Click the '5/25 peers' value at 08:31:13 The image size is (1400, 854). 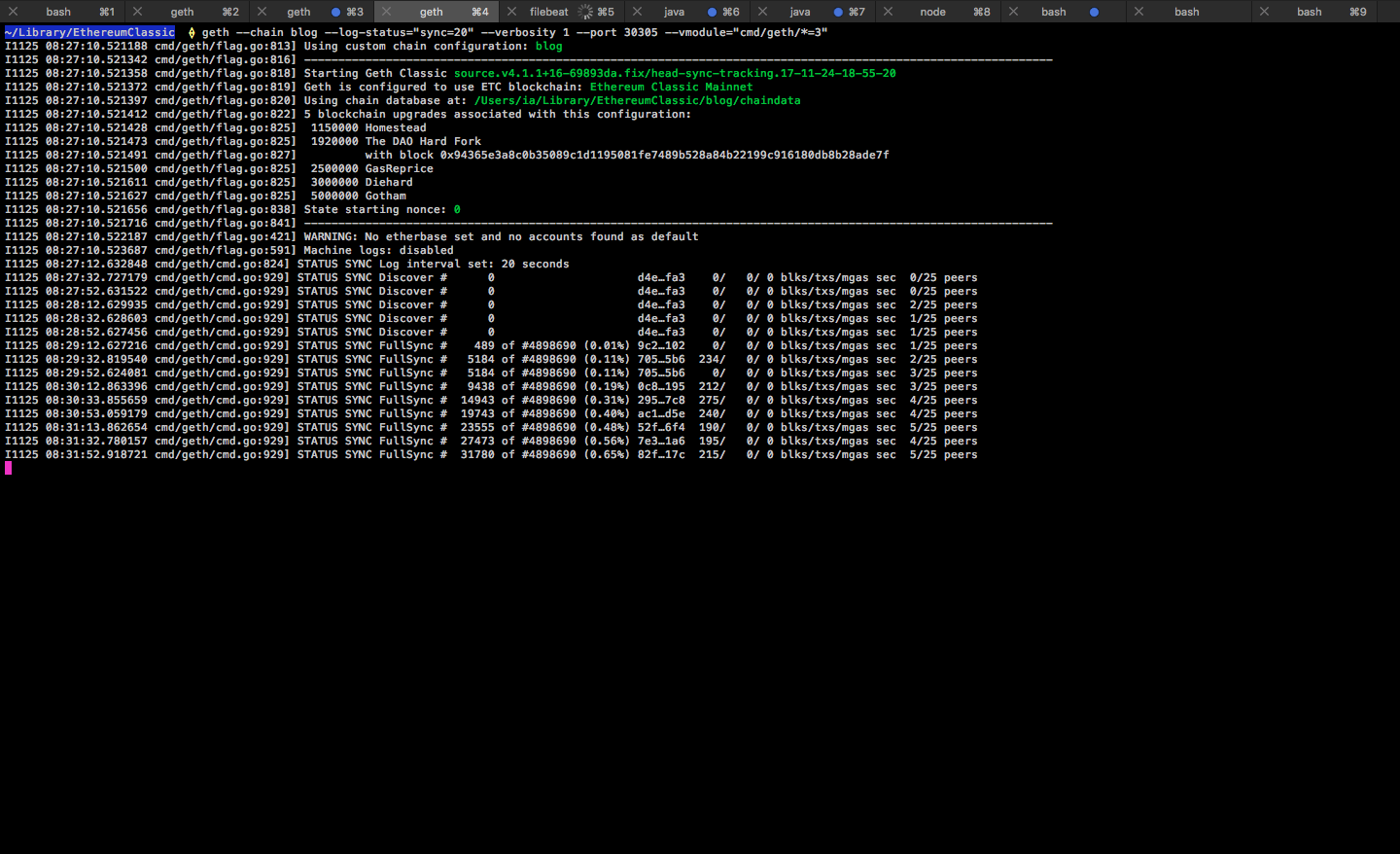pos(943,427)
